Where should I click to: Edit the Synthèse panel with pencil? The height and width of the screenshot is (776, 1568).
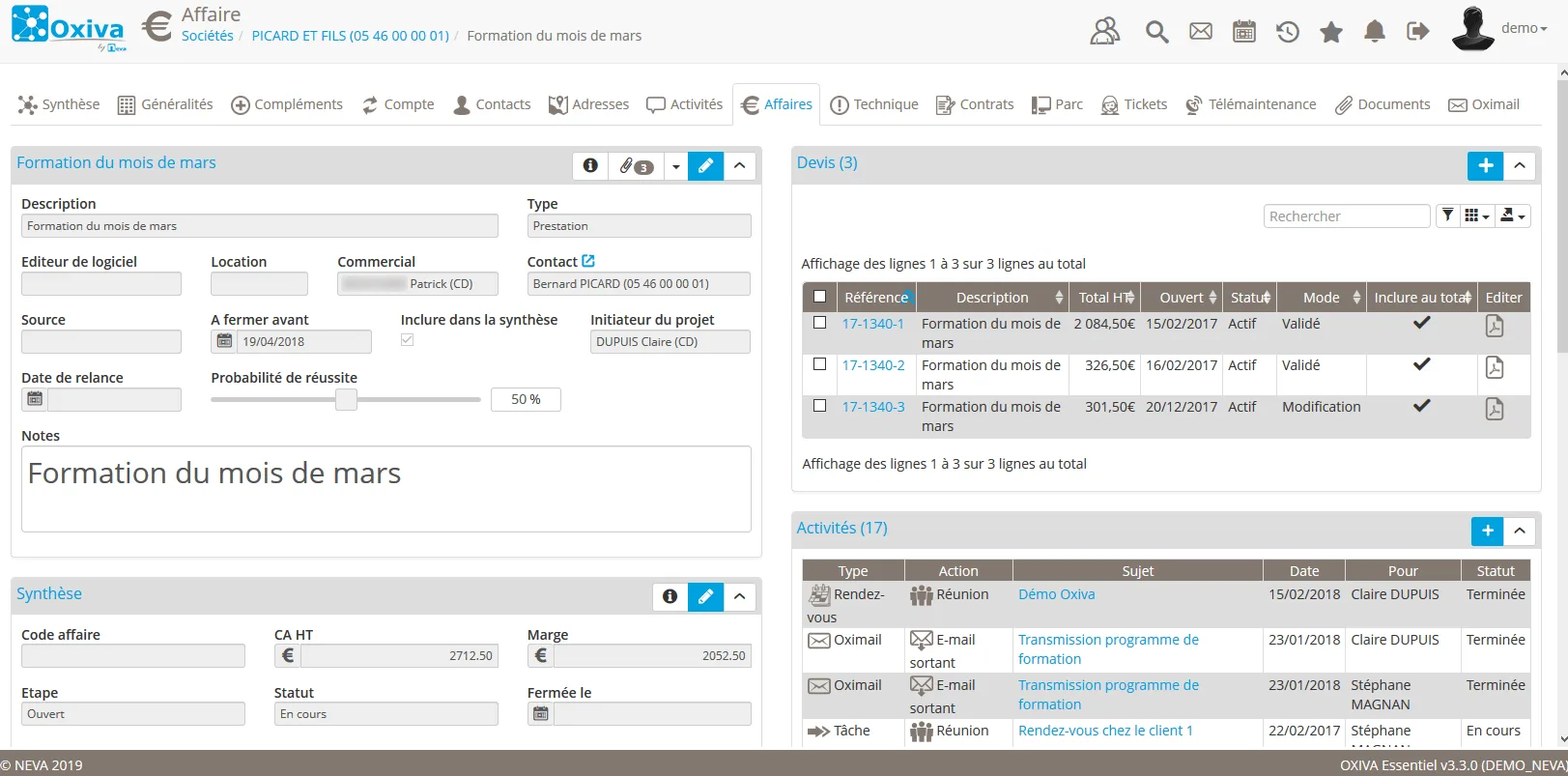705,596
